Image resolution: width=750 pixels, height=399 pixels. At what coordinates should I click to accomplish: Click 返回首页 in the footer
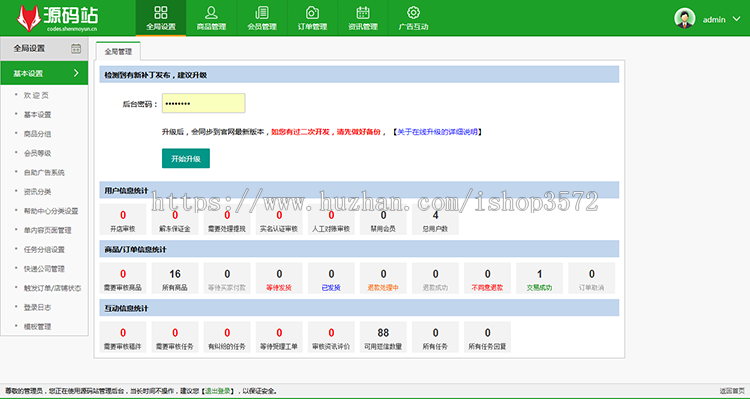pyautogui.click(x=732, y=391)
